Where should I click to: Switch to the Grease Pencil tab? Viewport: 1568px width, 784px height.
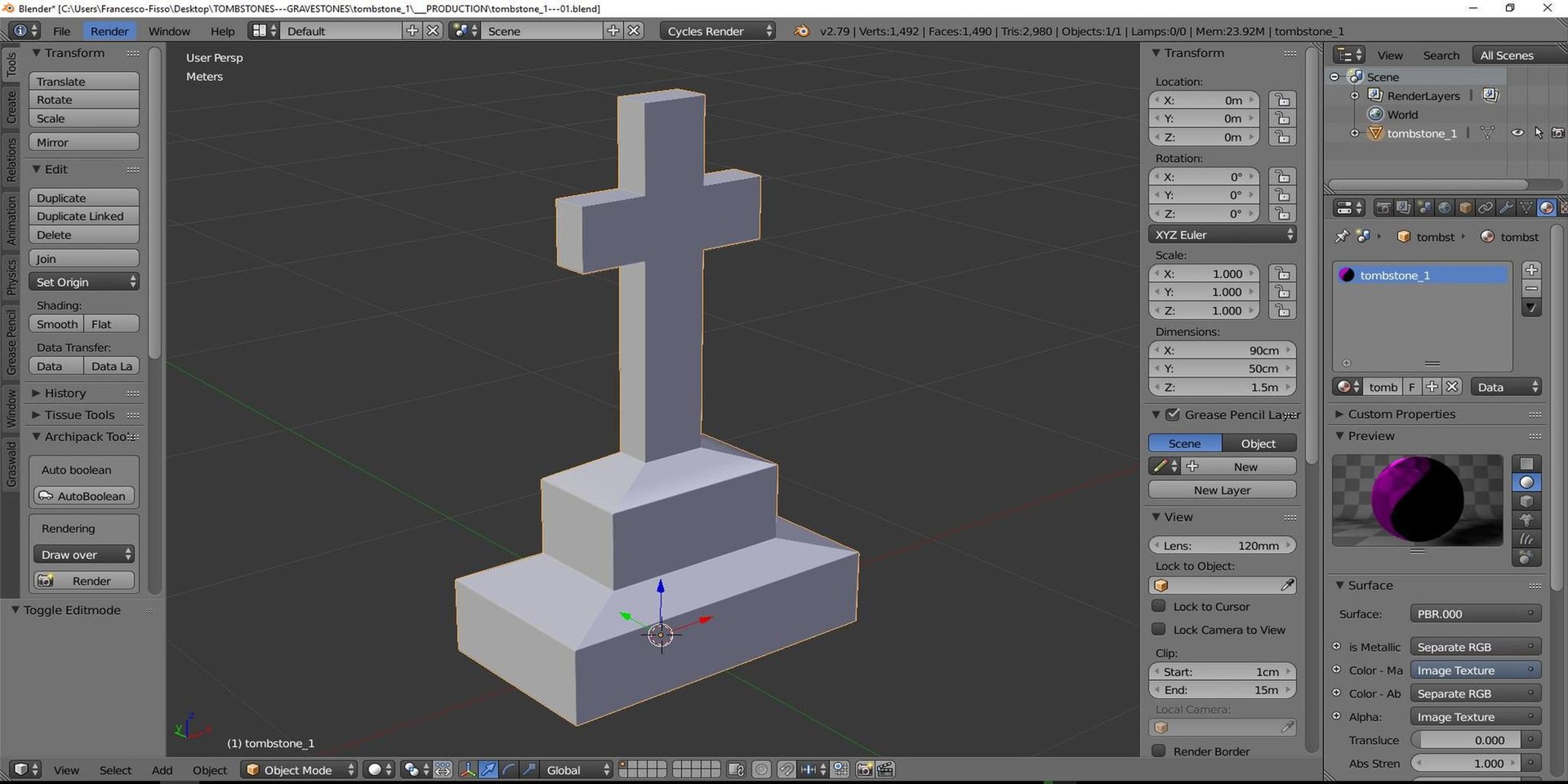point(11,341)
